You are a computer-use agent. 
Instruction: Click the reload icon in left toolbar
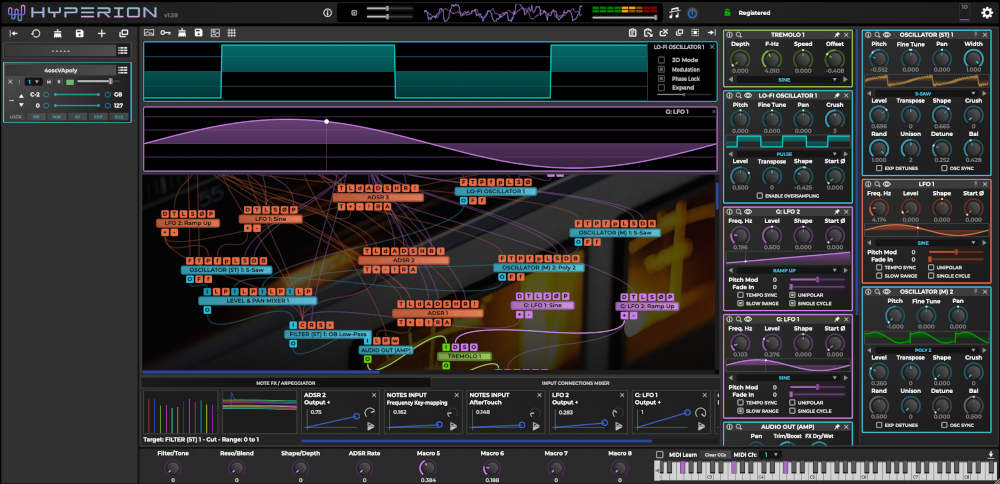point(36,33)
